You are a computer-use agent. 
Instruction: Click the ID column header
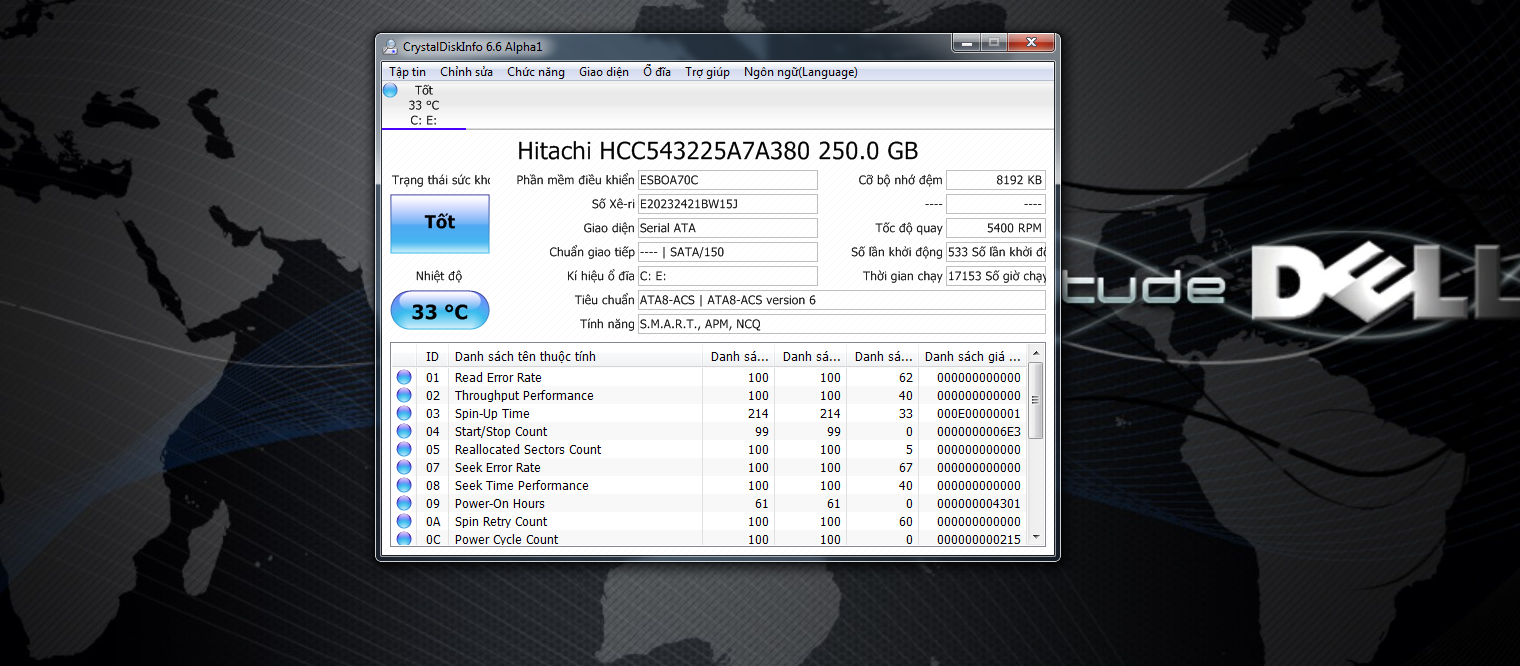click(x=432, y=357)
